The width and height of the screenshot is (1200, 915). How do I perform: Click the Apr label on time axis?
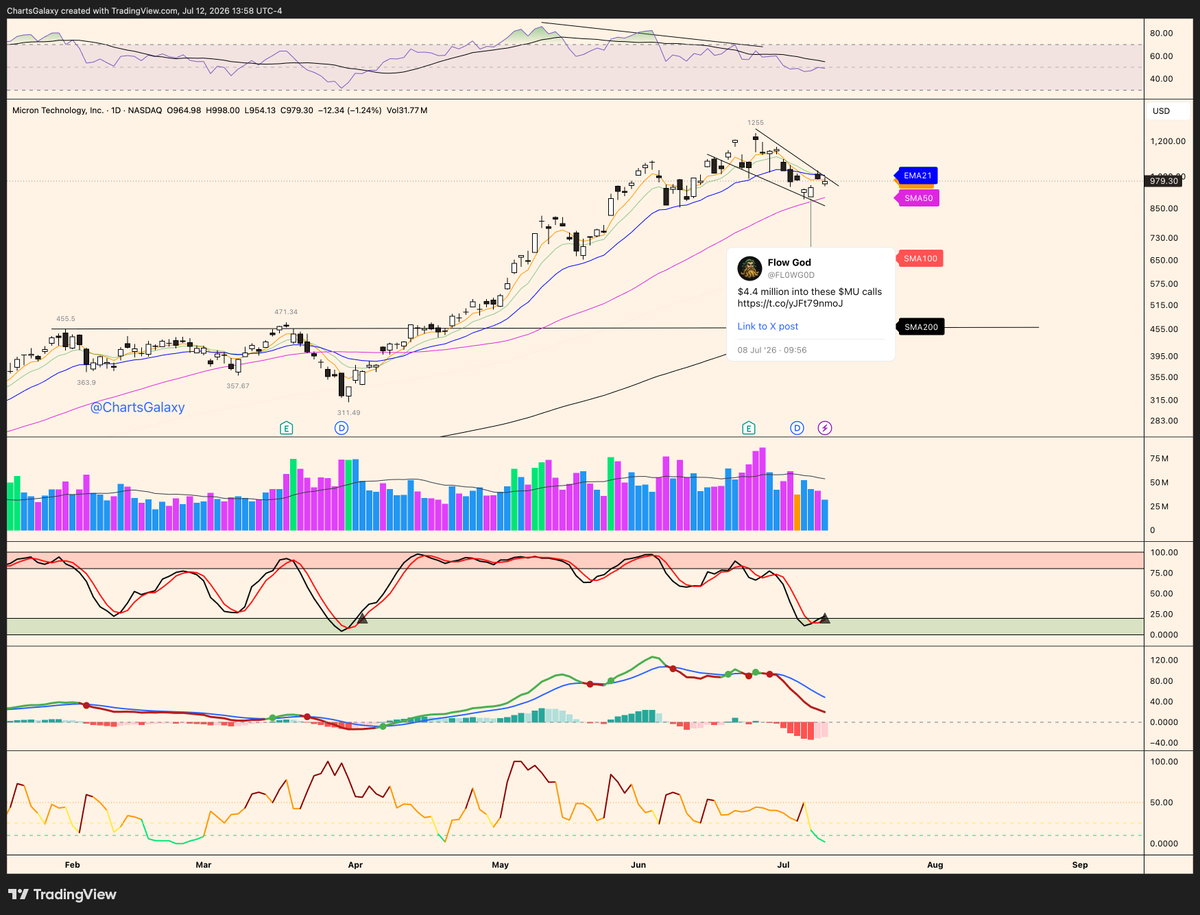click(x=355, y=863)
